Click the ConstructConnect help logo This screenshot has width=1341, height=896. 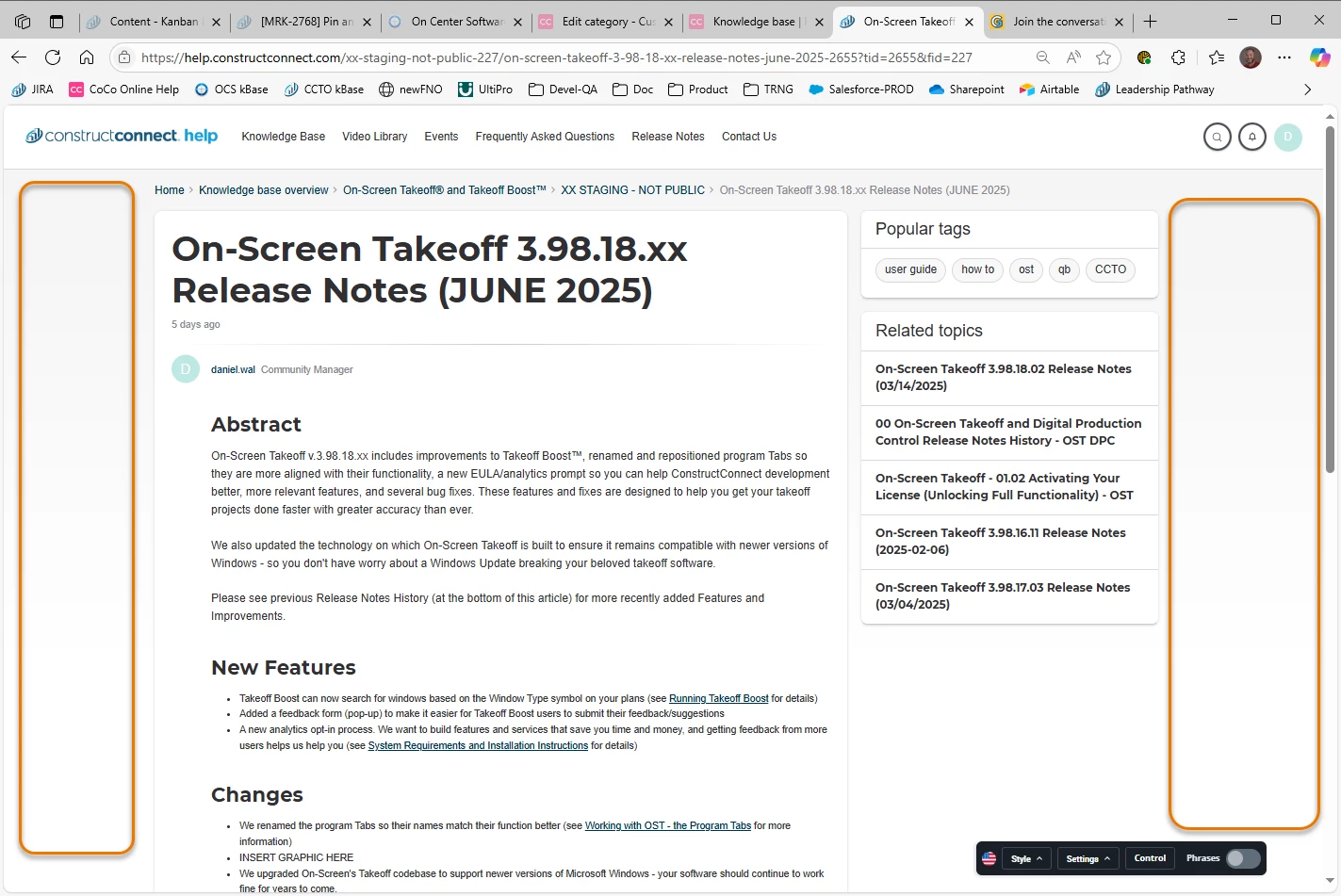point(122,136)
